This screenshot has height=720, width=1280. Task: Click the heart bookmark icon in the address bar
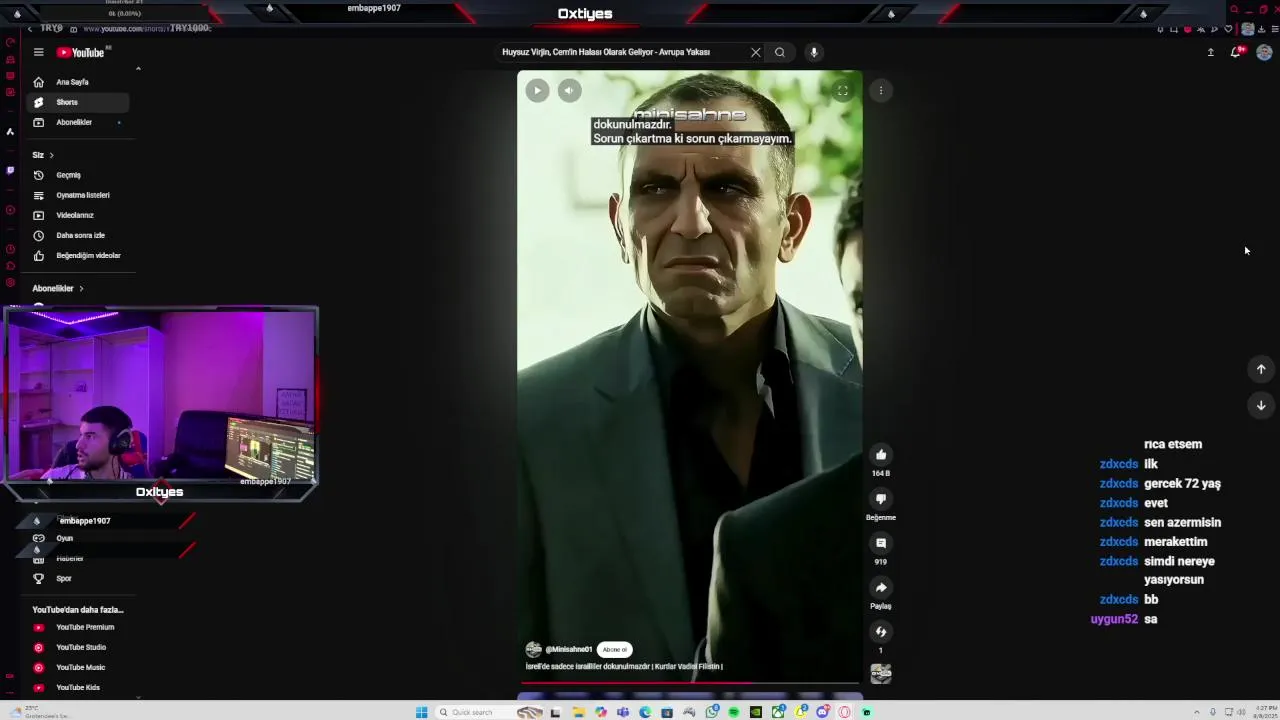pyautogui.click(x=1228, y=29)
